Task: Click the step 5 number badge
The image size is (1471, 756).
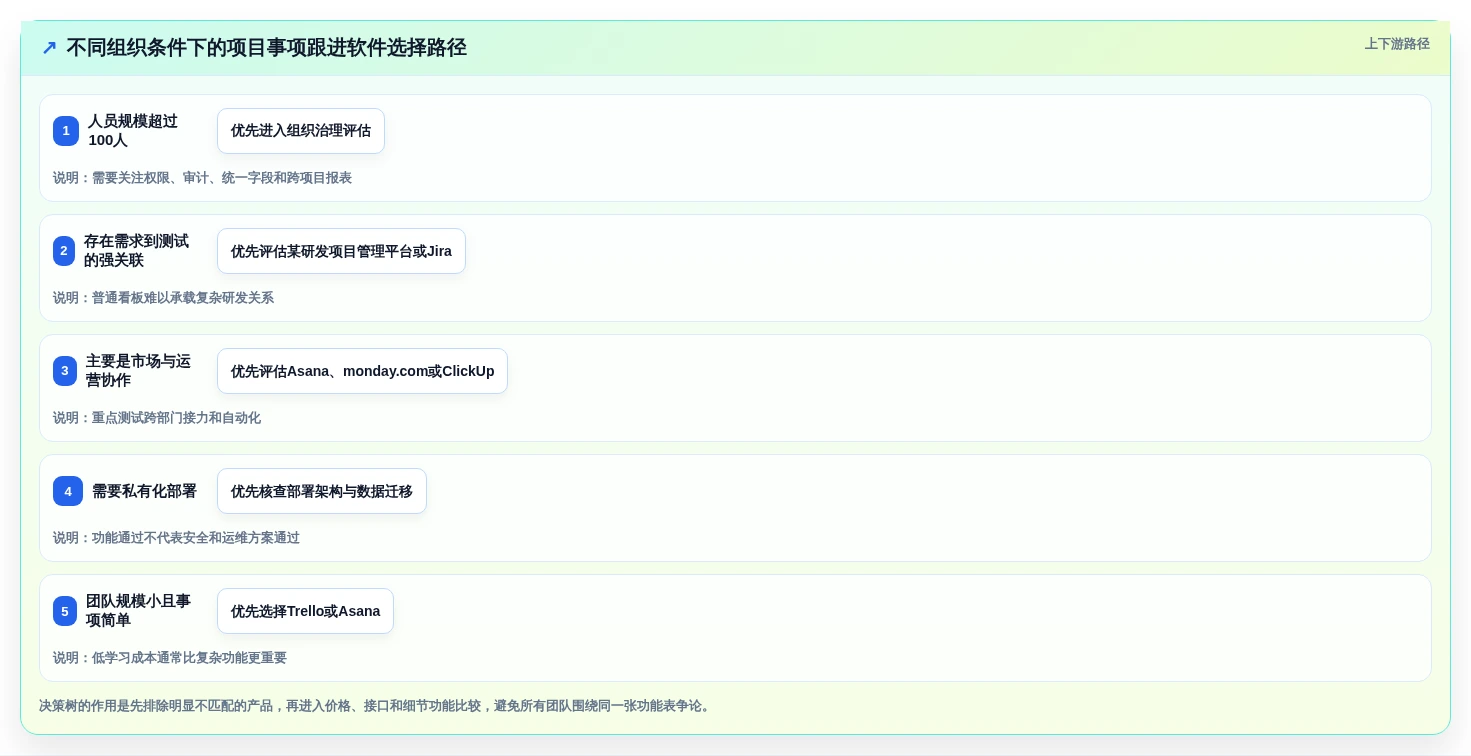Action: pos(65,611)
